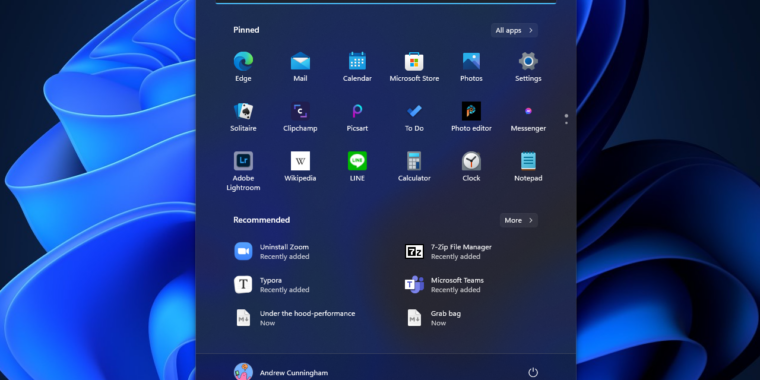This screenshot has width=760, height=380.
Task: Launch Adobe Lightroom from pinned apps
Action: (243, 171)
